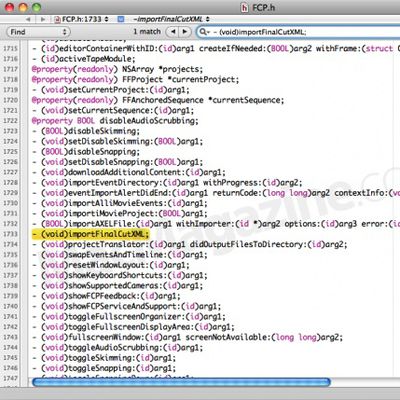This screenshot has height=400, width=400.
Task: Click "NSArray *projects;" property line
Action: 117,69
